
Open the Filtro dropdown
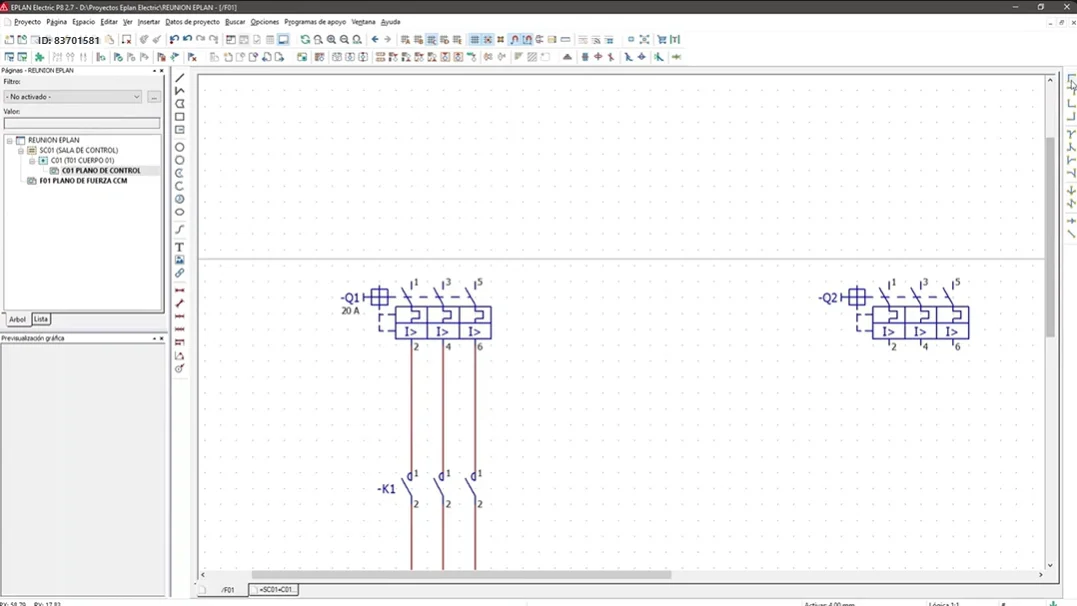[73, 97]
